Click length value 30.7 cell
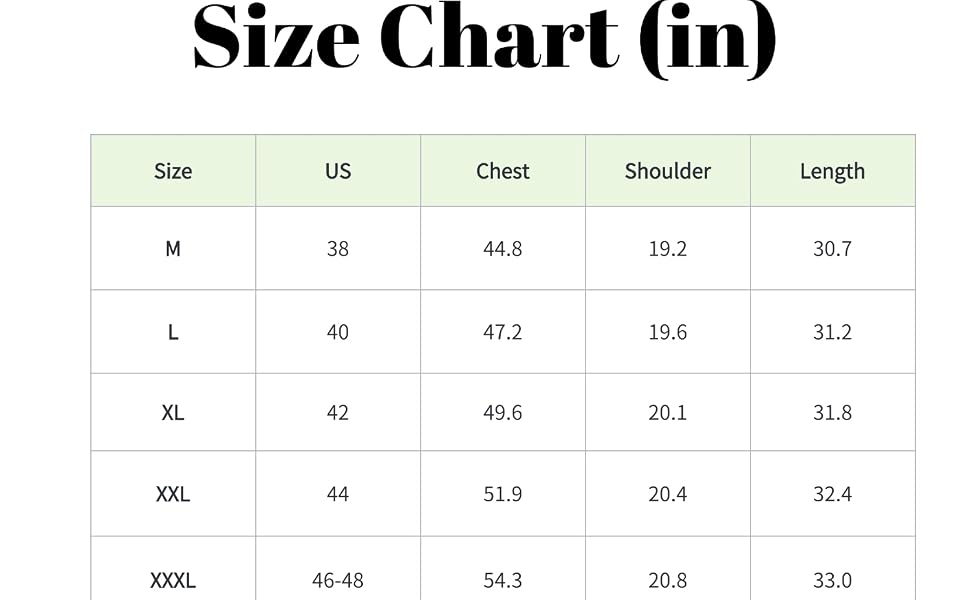 (x=833, y=249)
